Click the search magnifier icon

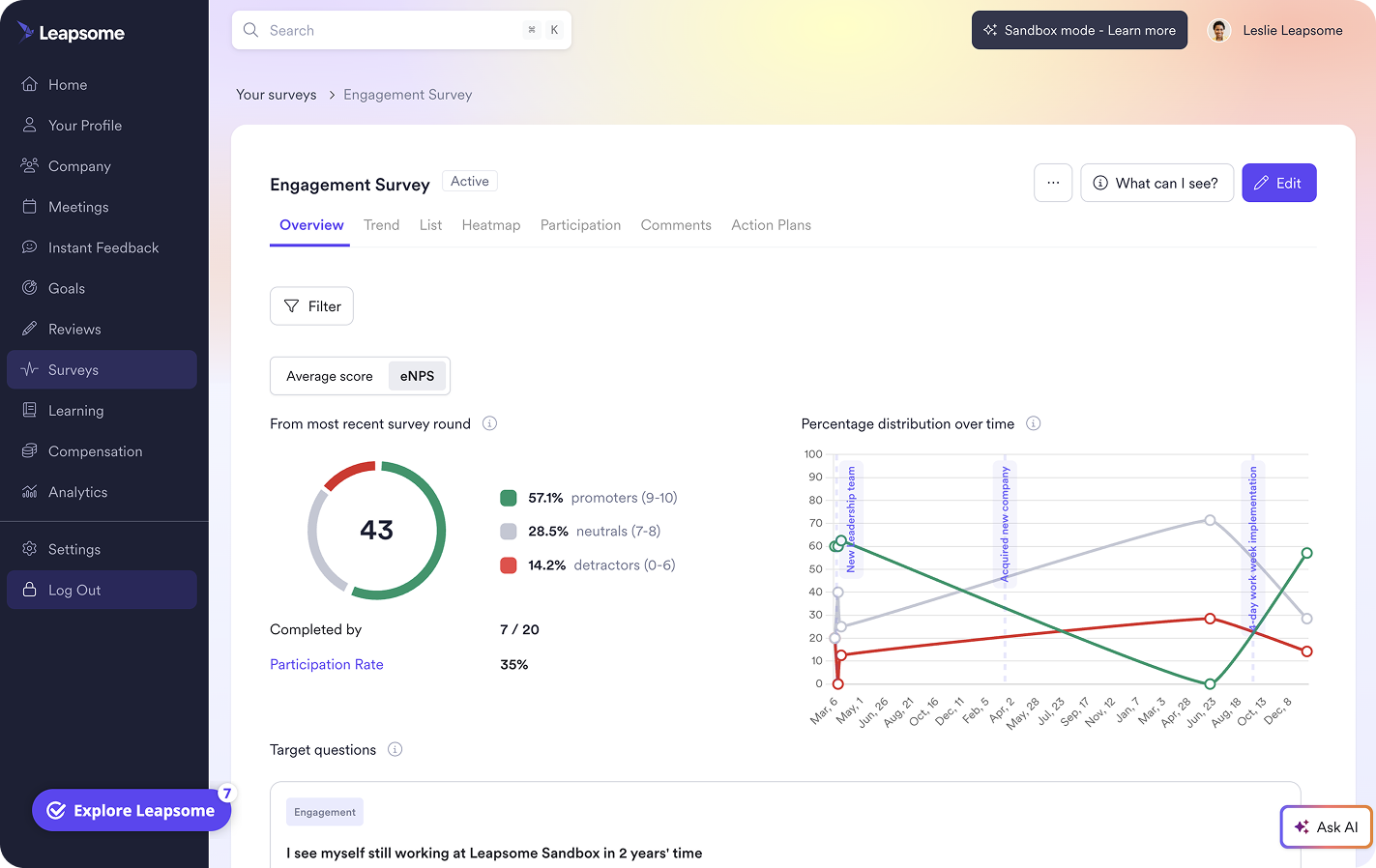(250, 30)
